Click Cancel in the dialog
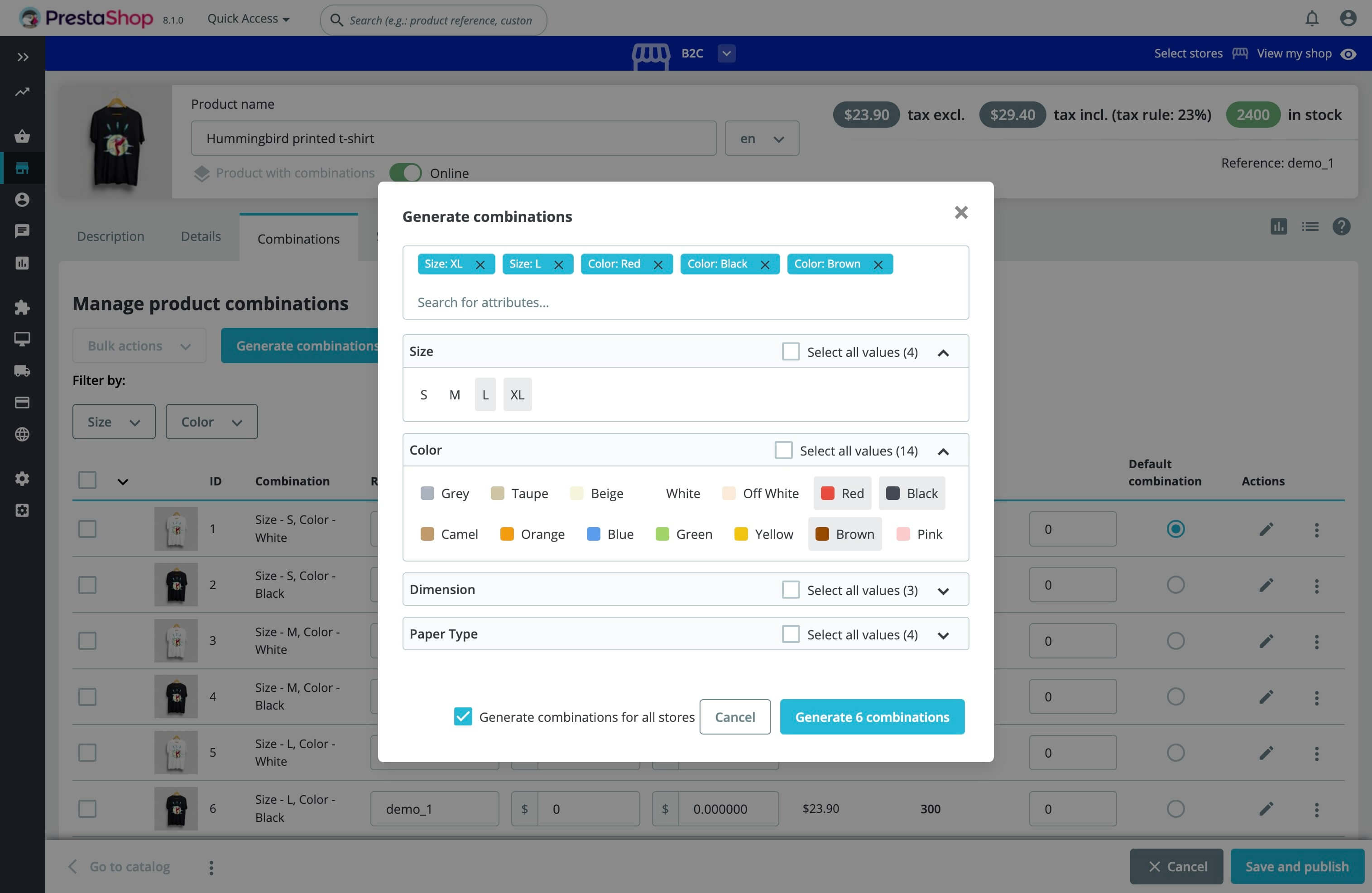 [735, 716]
